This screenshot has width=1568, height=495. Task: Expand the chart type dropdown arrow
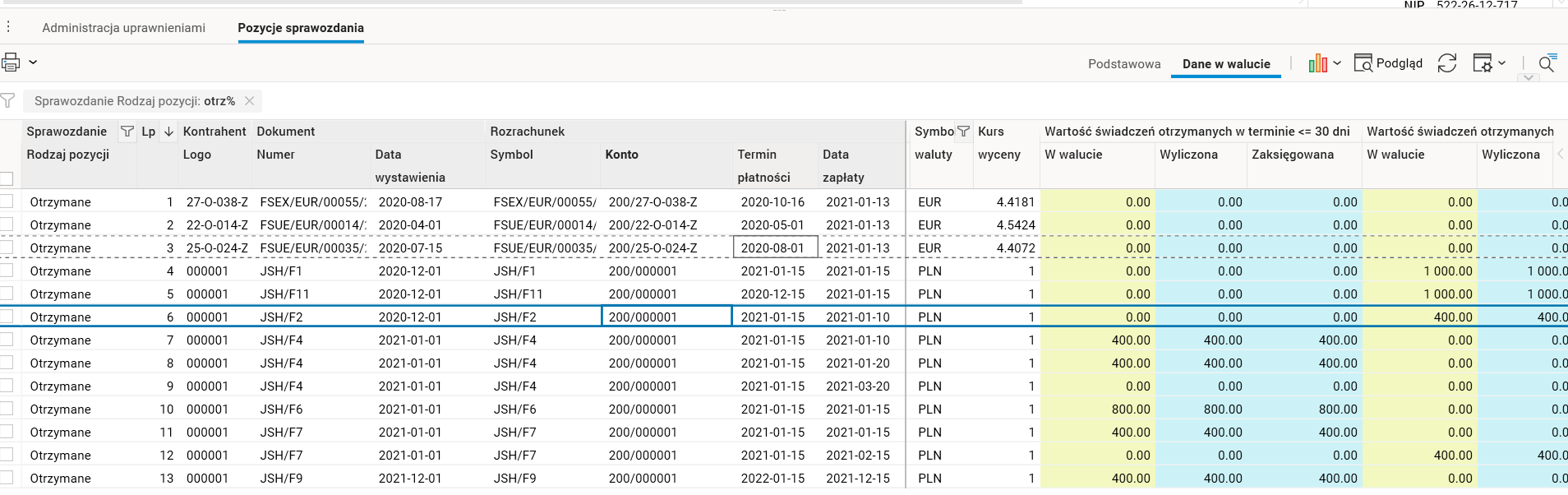pyautogui.click(x=1337, y=63)
